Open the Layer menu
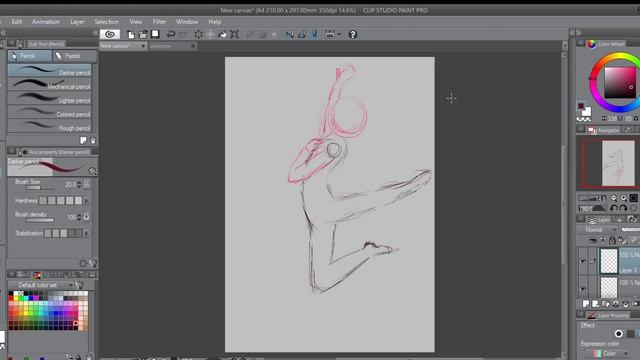Screen dimensions: 640x360 pyautogui.click(x=77, y=22)
